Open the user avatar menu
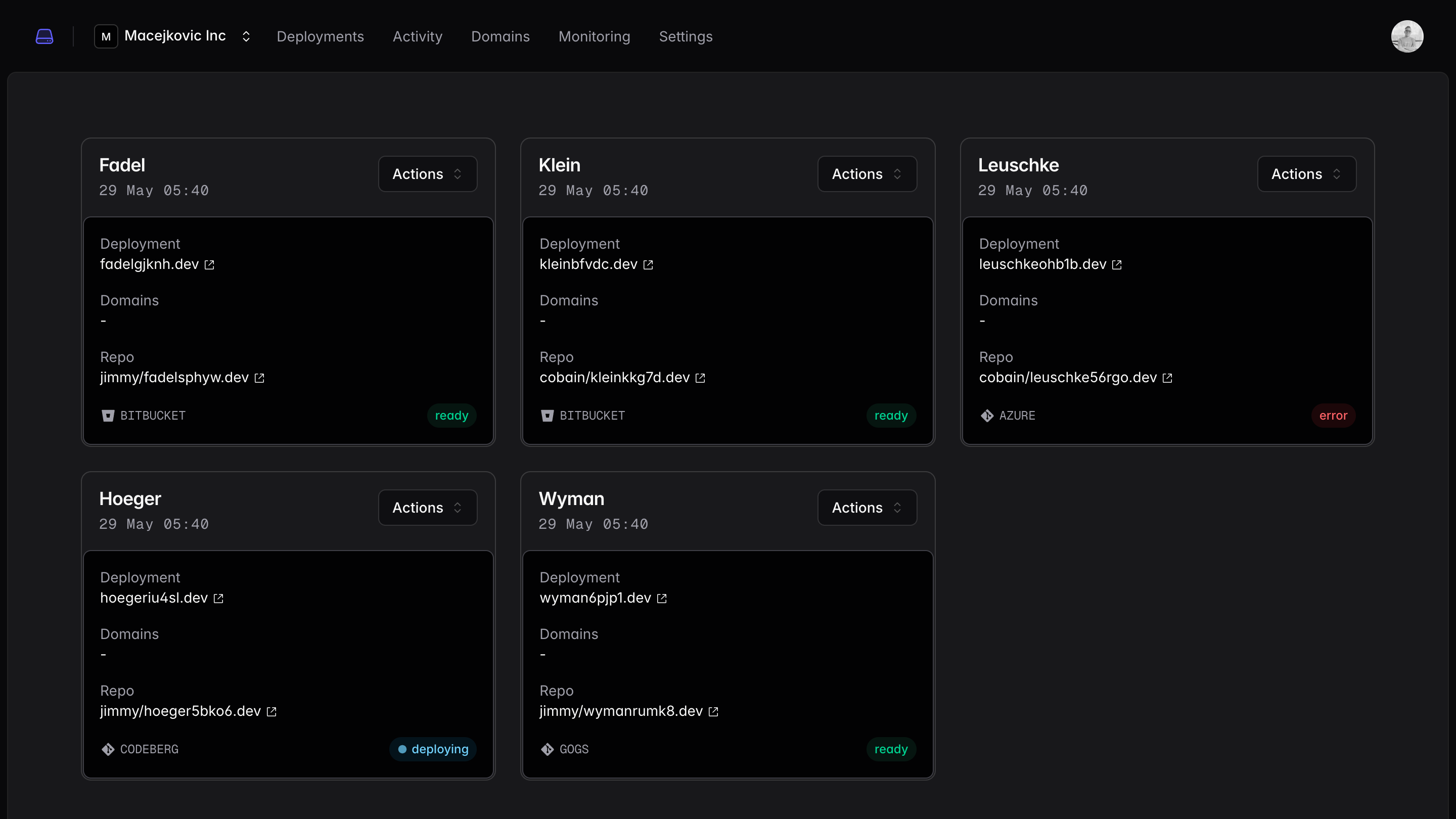This screenshot has height=819, width=1456. coord(1407,36)
